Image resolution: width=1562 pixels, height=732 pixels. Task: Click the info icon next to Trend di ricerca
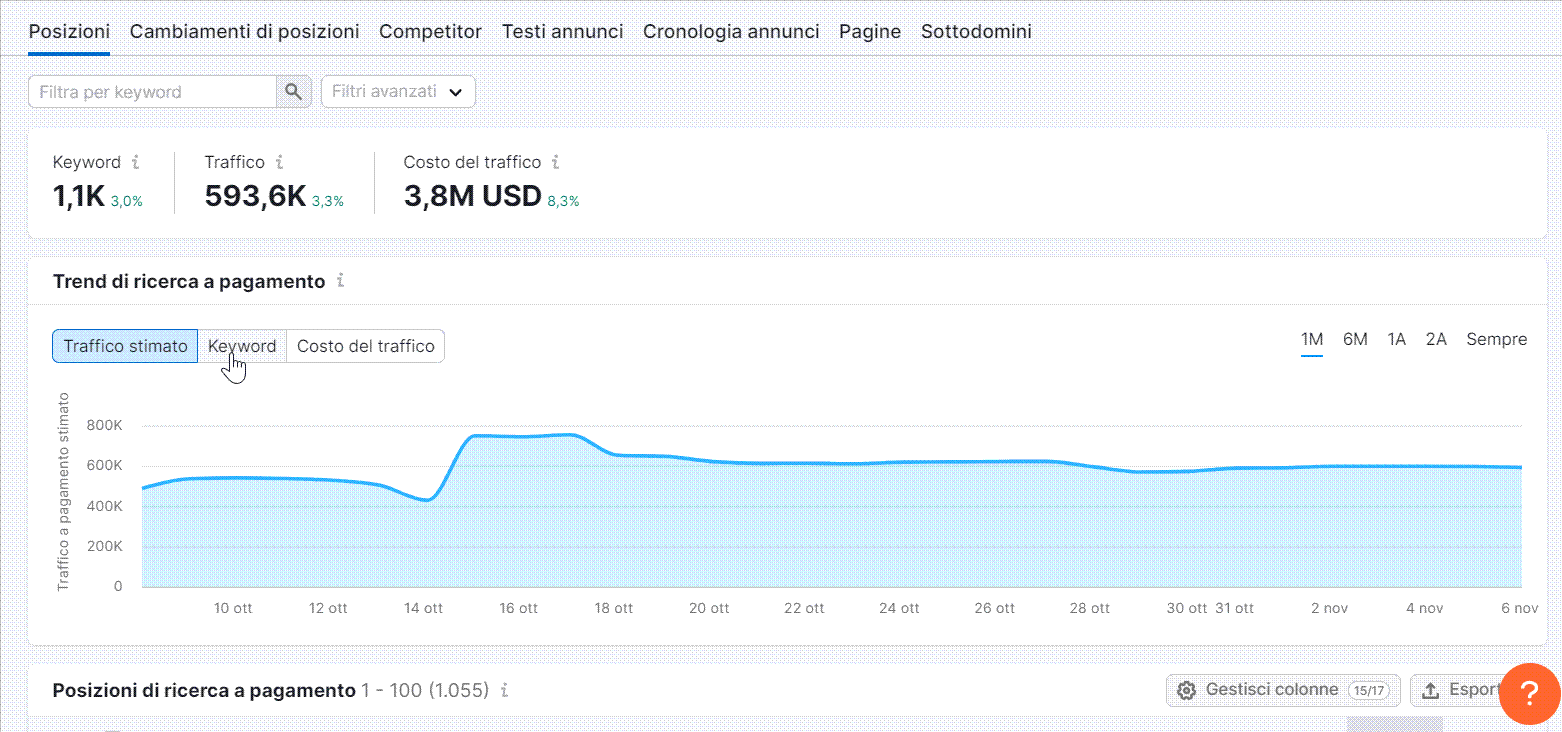click(340, 281)
